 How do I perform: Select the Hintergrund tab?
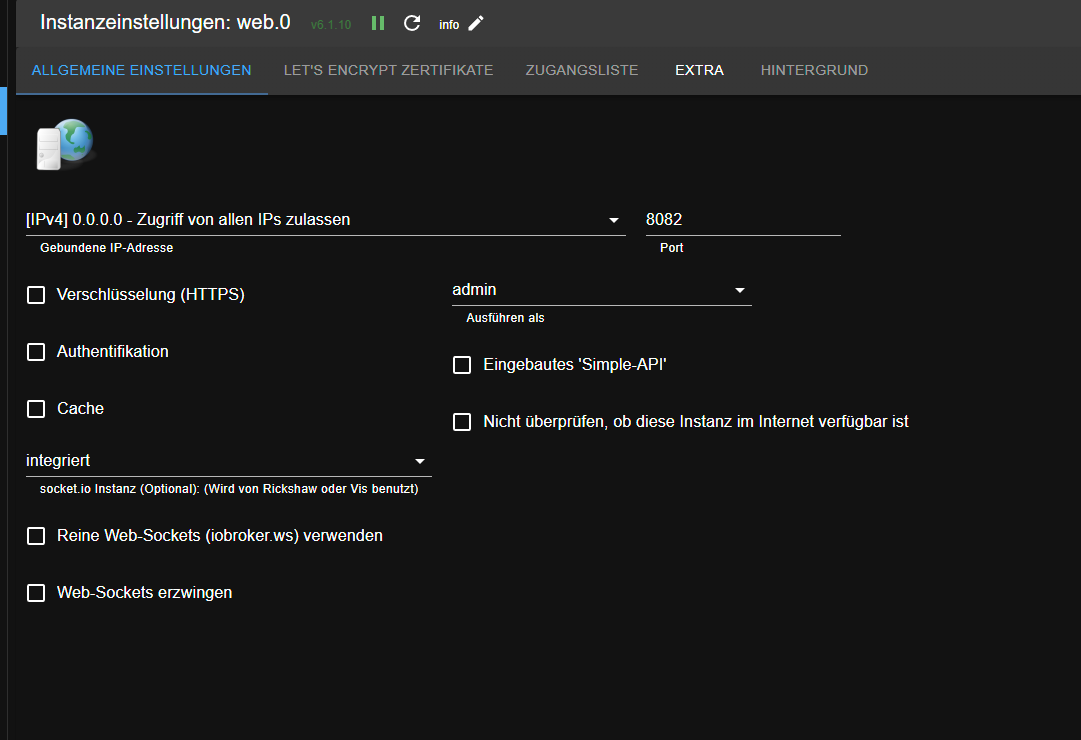coord(814,71)
